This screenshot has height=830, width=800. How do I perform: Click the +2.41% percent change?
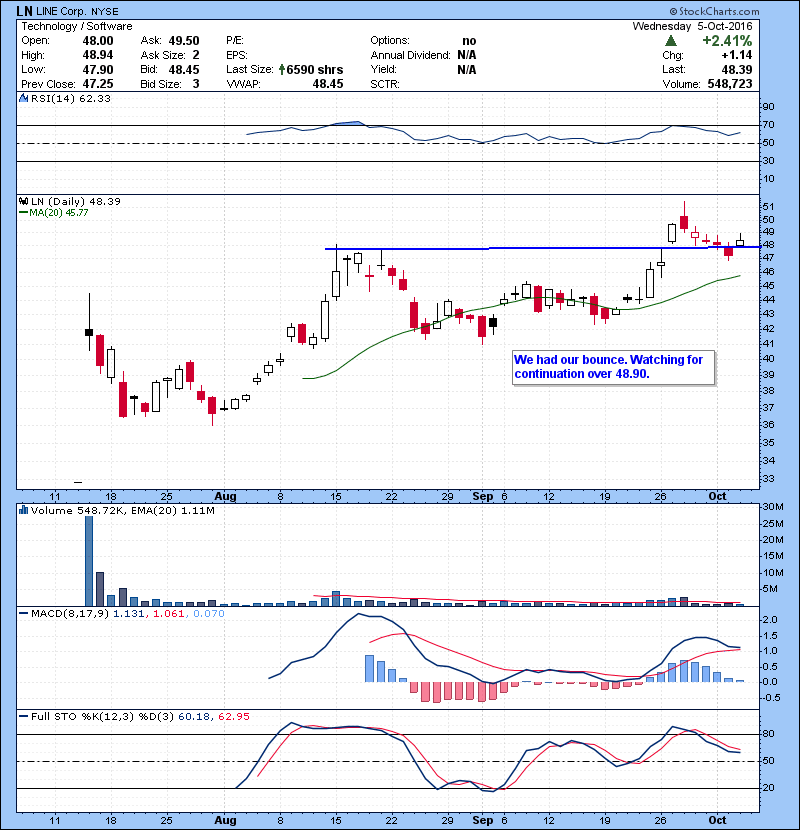coord(727,41)
